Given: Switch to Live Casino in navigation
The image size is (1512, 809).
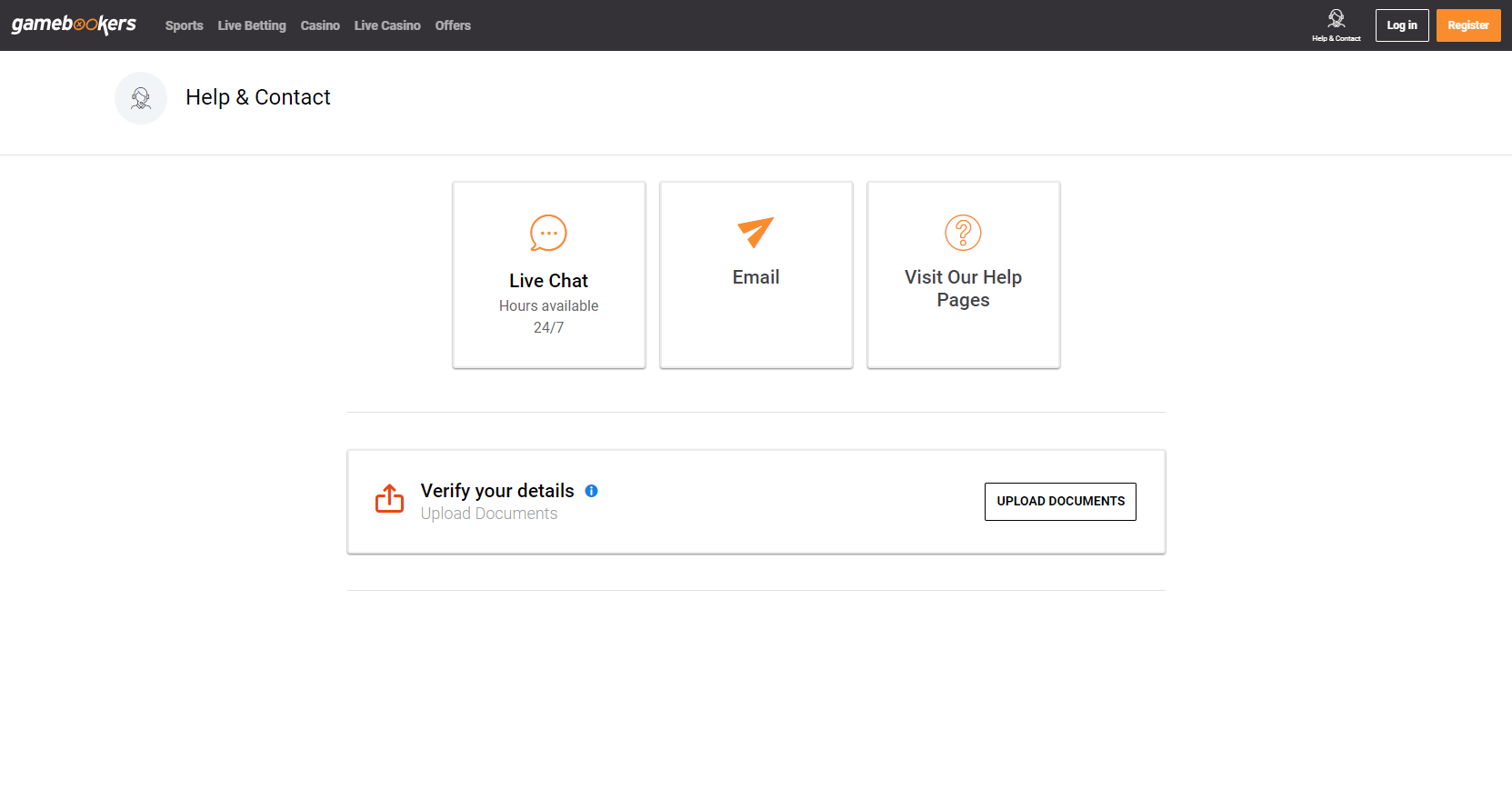Looking at the screenshot, I should tap(387, 25).
